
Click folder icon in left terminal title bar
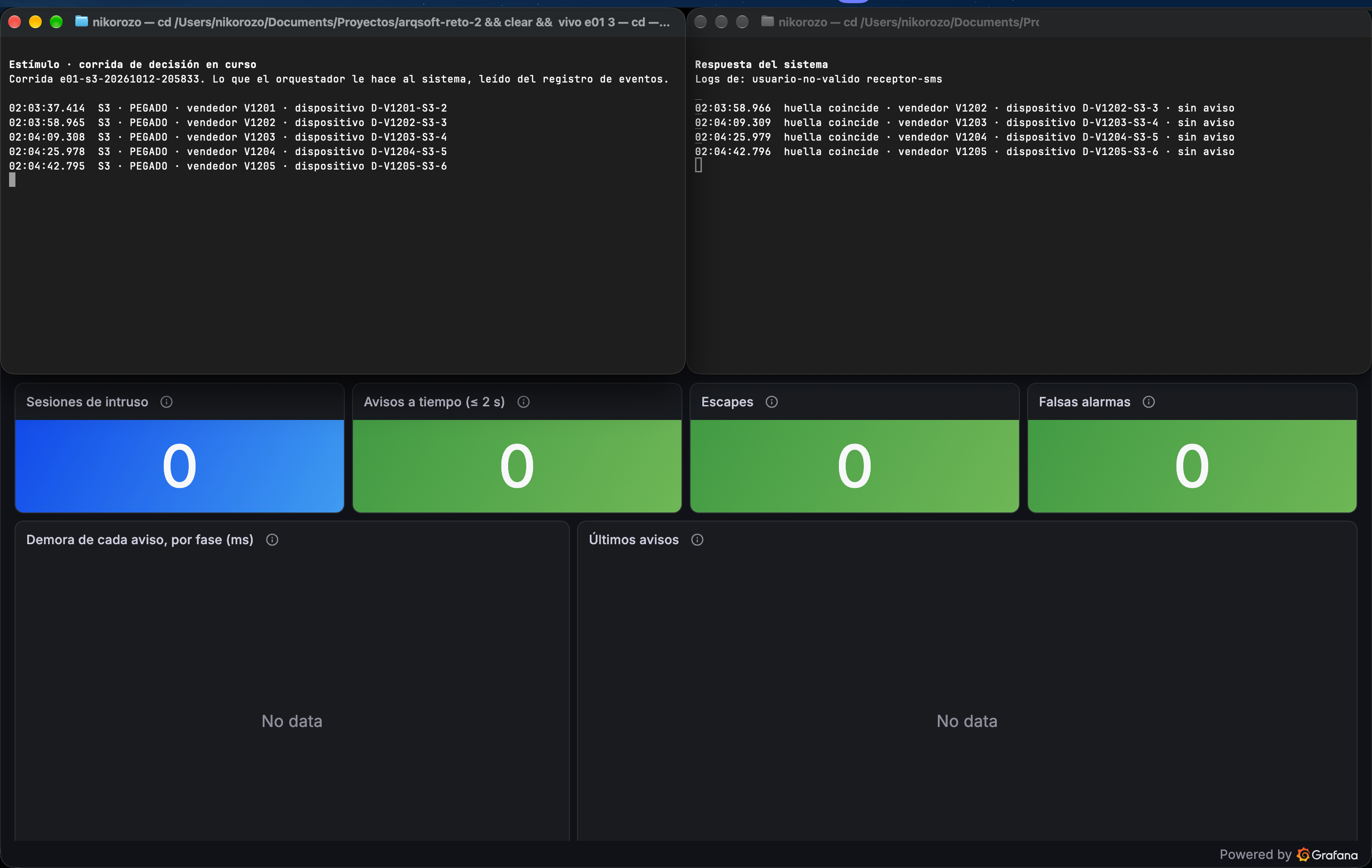[x=82, y=22]
